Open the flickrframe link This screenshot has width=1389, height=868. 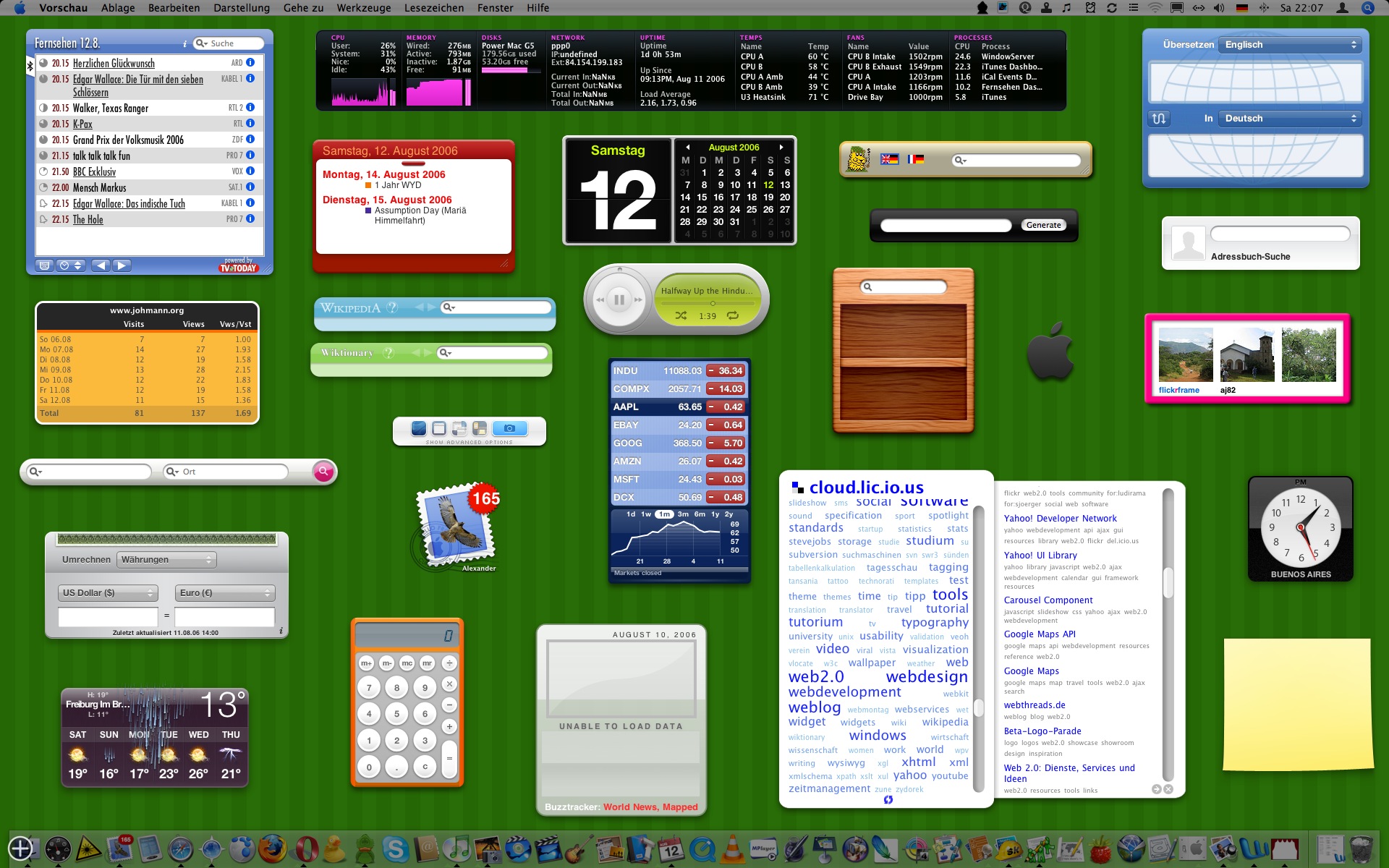[x=1178, y=390]
